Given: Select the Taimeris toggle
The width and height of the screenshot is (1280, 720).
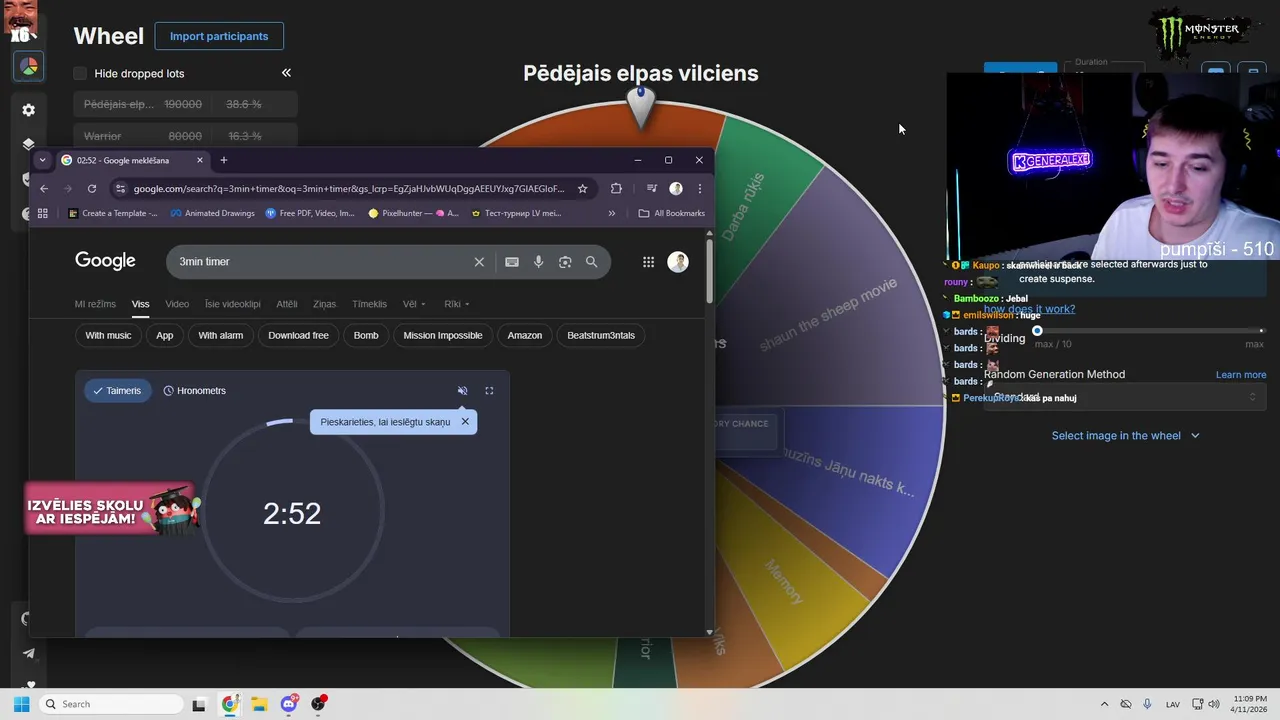Looking at the screenshot, I should [117, 391].
